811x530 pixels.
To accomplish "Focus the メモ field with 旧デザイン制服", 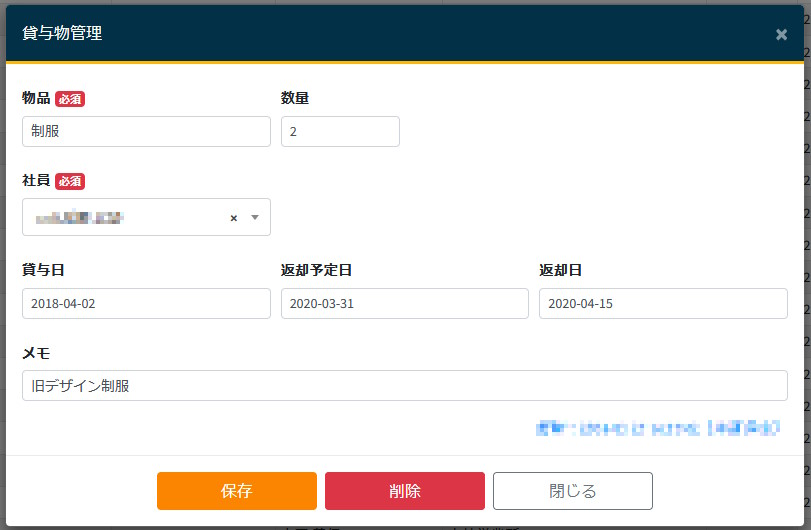I will tap(404, 385).
